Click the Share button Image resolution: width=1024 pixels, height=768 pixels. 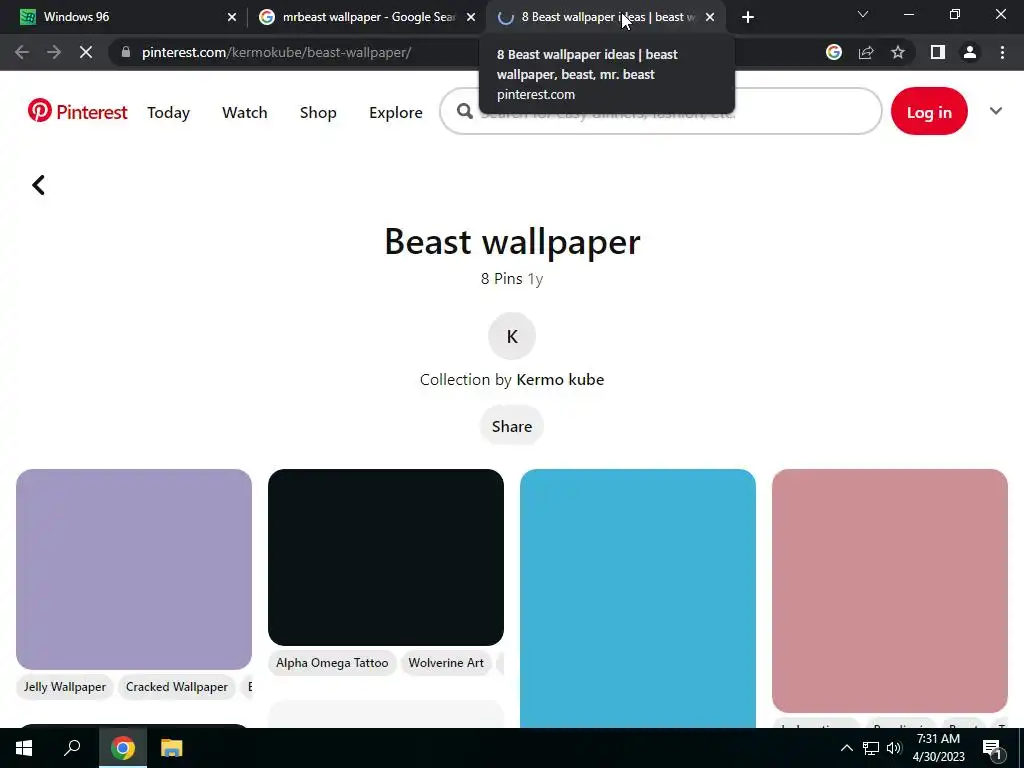[512, 426]
